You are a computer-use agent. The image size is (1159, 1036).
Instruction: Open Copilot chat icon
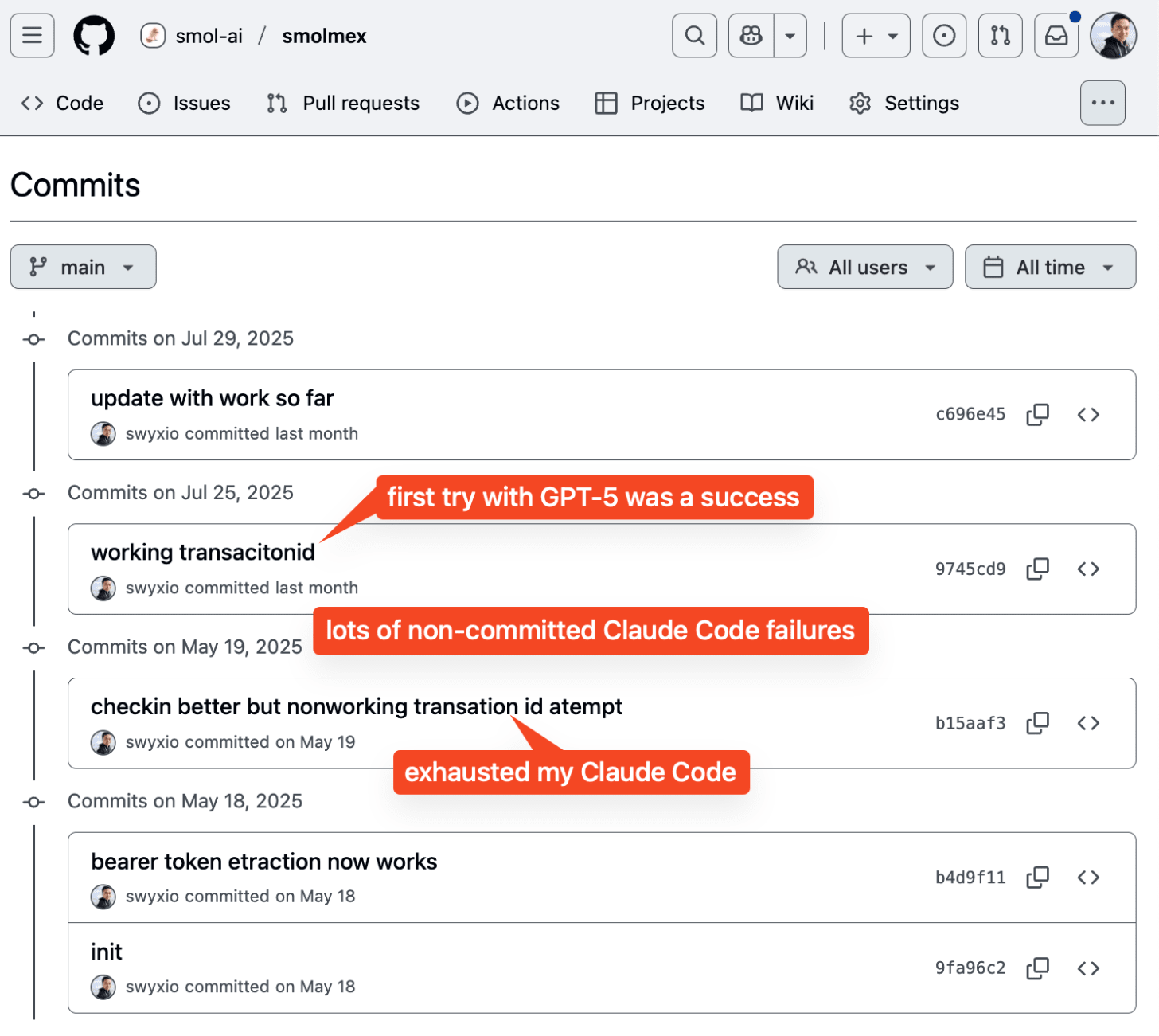(751, 36)
